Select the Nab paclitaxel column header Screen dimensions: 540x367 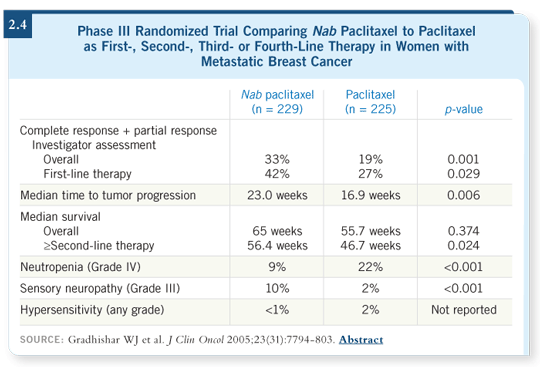click(277, 102)
